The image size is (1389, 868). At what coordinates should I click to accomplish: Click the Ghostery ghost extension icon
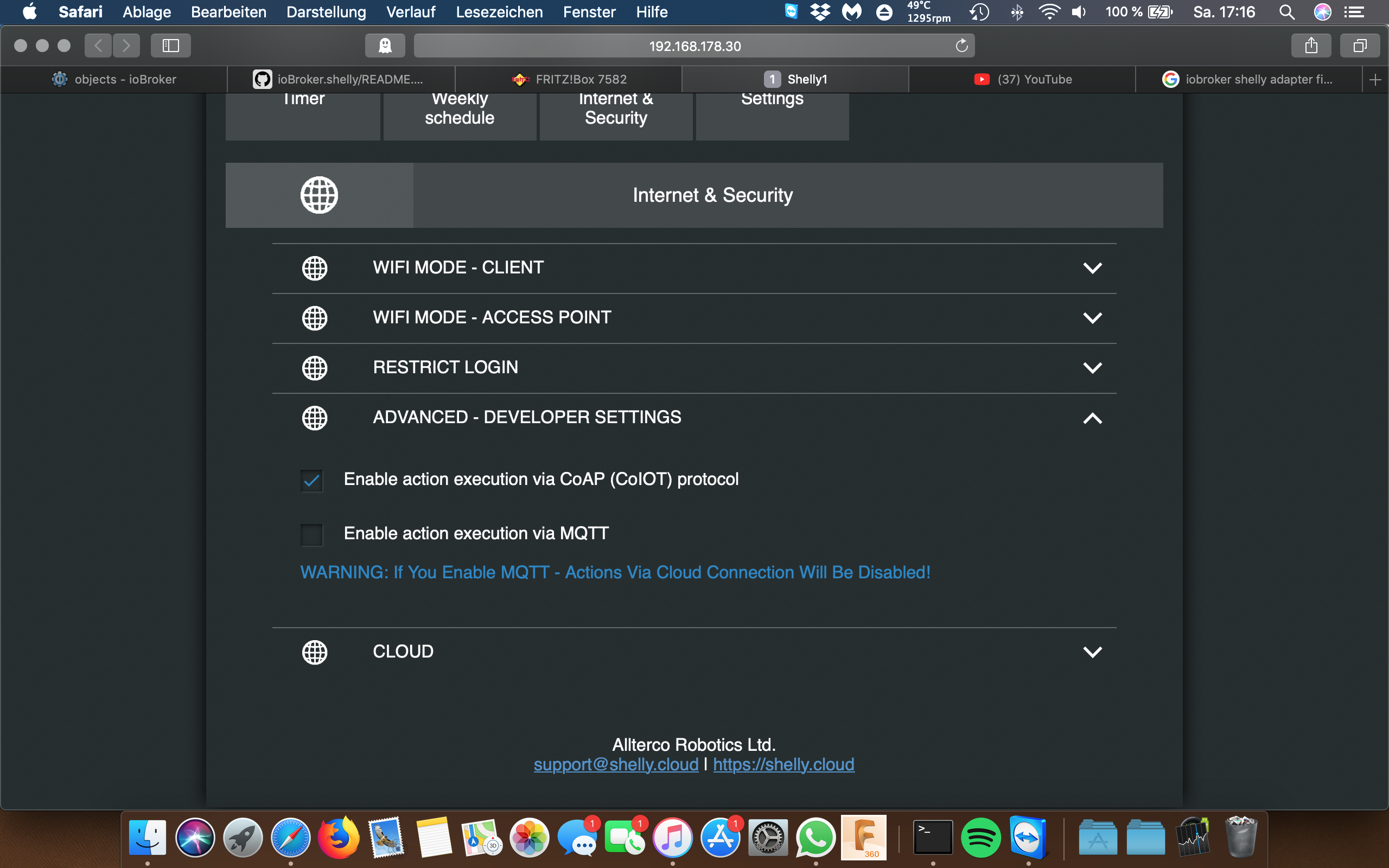click(385, 46)
